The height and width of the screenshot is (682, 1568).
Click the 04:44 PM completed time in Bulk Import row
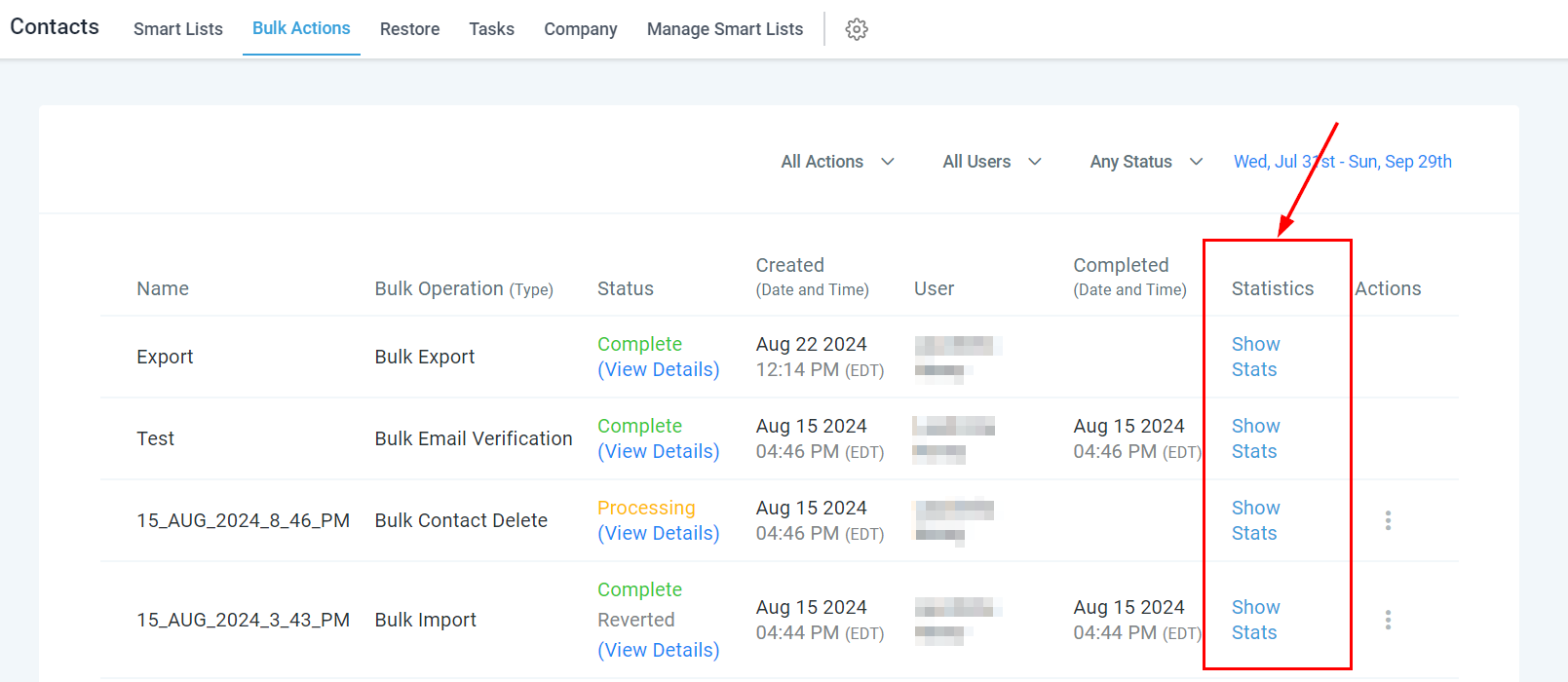click(x=1137, y=632)
